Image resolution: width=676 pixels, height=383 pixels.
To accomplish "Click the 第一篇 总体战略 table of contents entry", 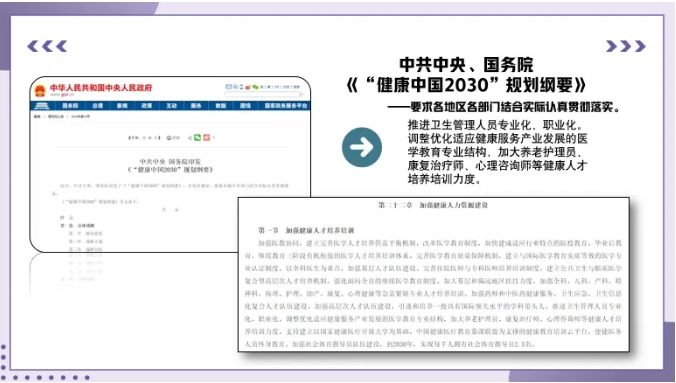I will tap(77, 226).
